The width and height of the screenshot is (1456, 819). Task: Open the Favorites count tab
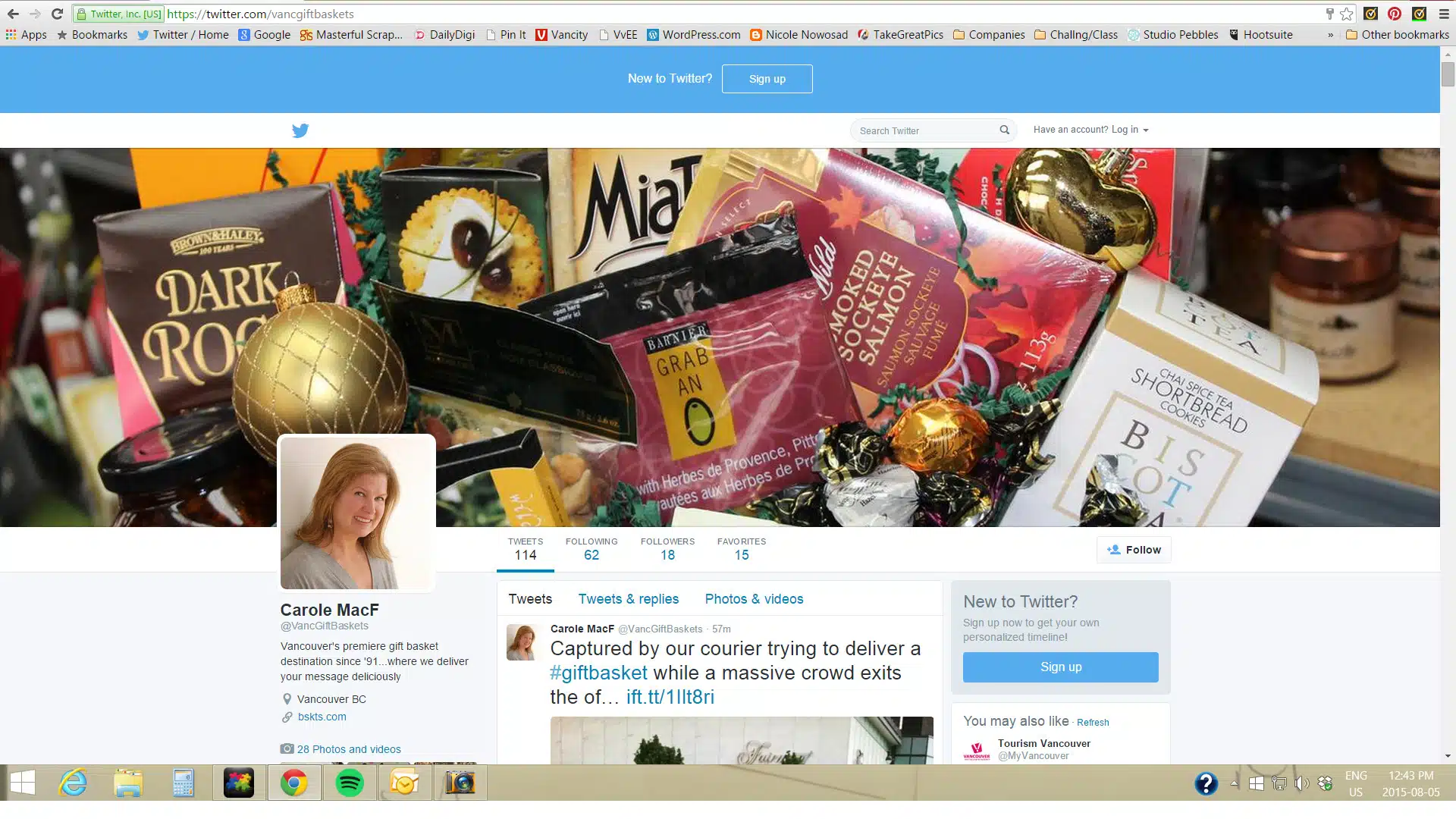coord(742,550)
